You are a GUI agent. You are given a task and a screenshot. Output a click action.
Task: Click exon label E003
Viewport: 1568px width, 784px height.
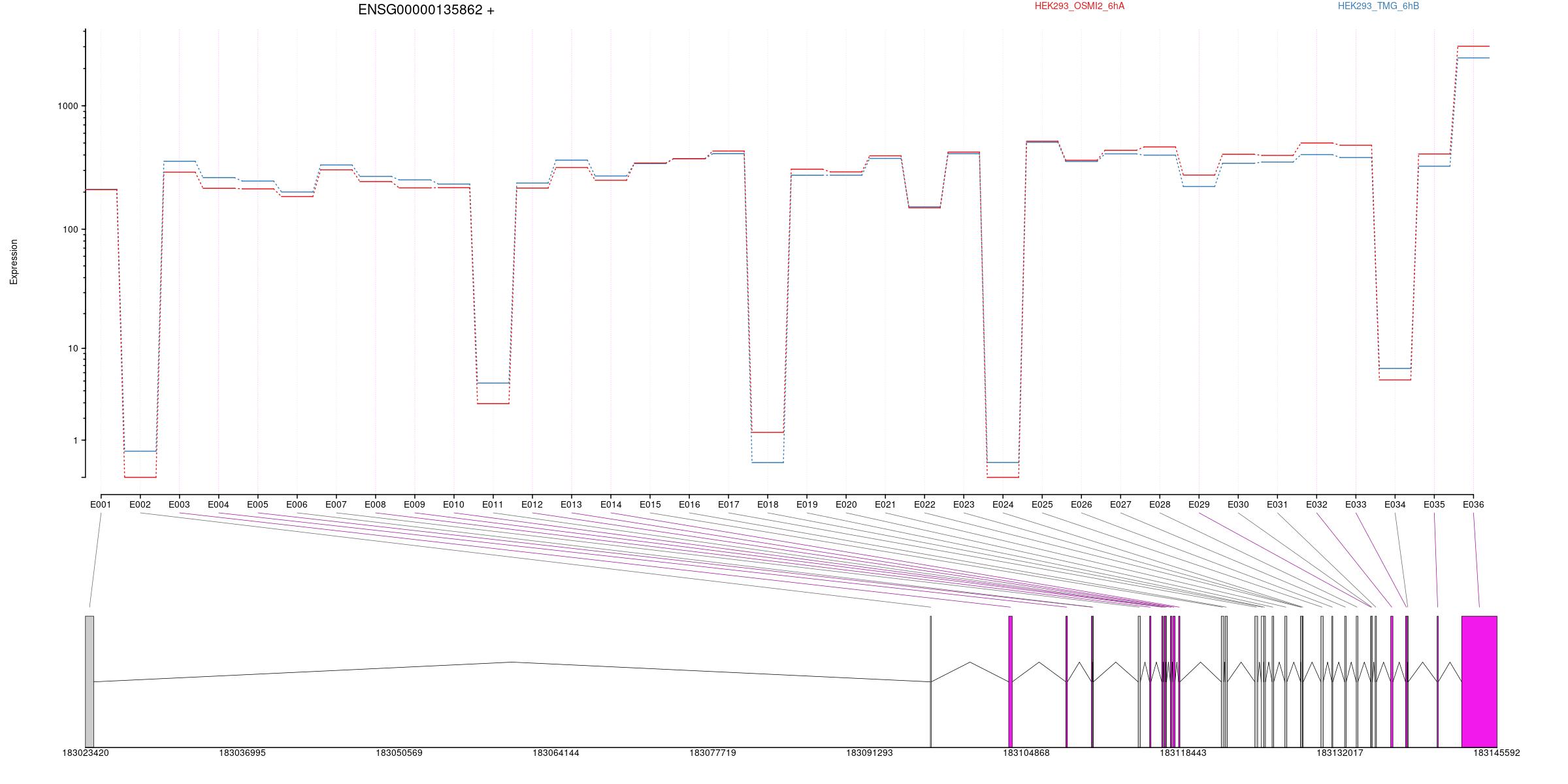(179, 504)
